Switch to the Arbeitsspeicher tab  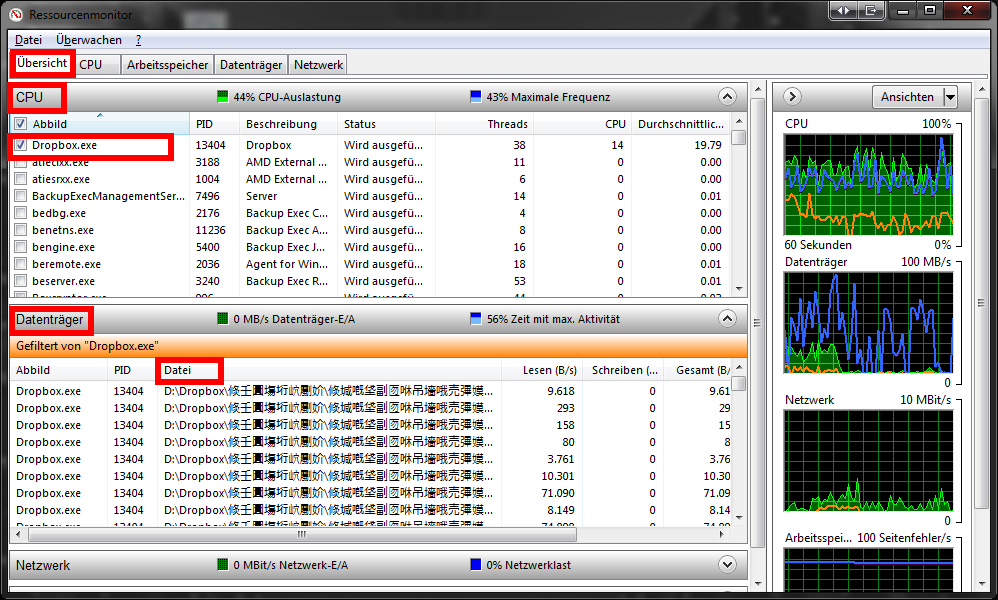[x=168, y=64]
